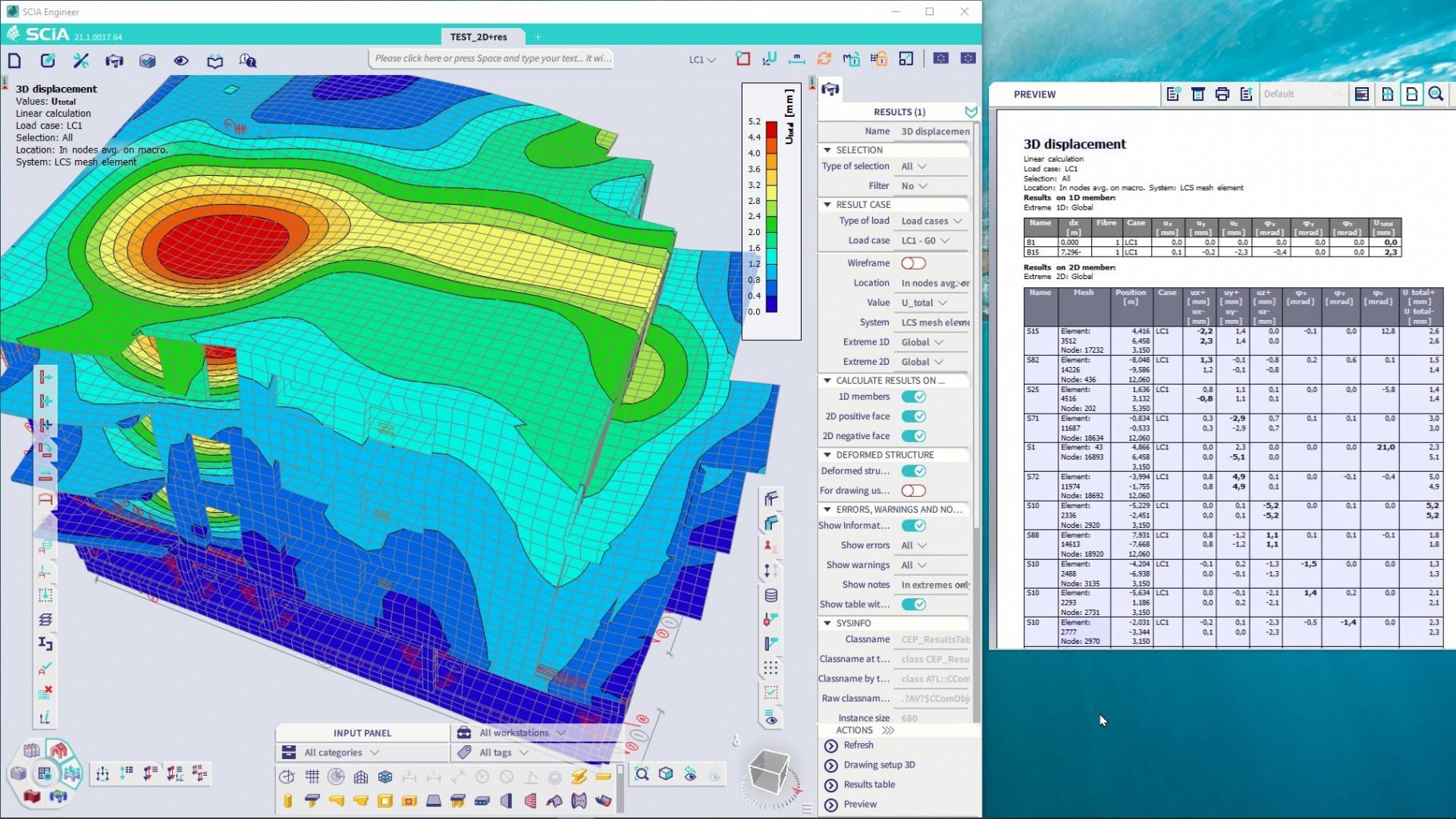The height and width of the screenshot is (819, 1456).
Task: Click the zoom-all magnifier icon near view cube
Action: pyautogui.click(x=642, y=773)
